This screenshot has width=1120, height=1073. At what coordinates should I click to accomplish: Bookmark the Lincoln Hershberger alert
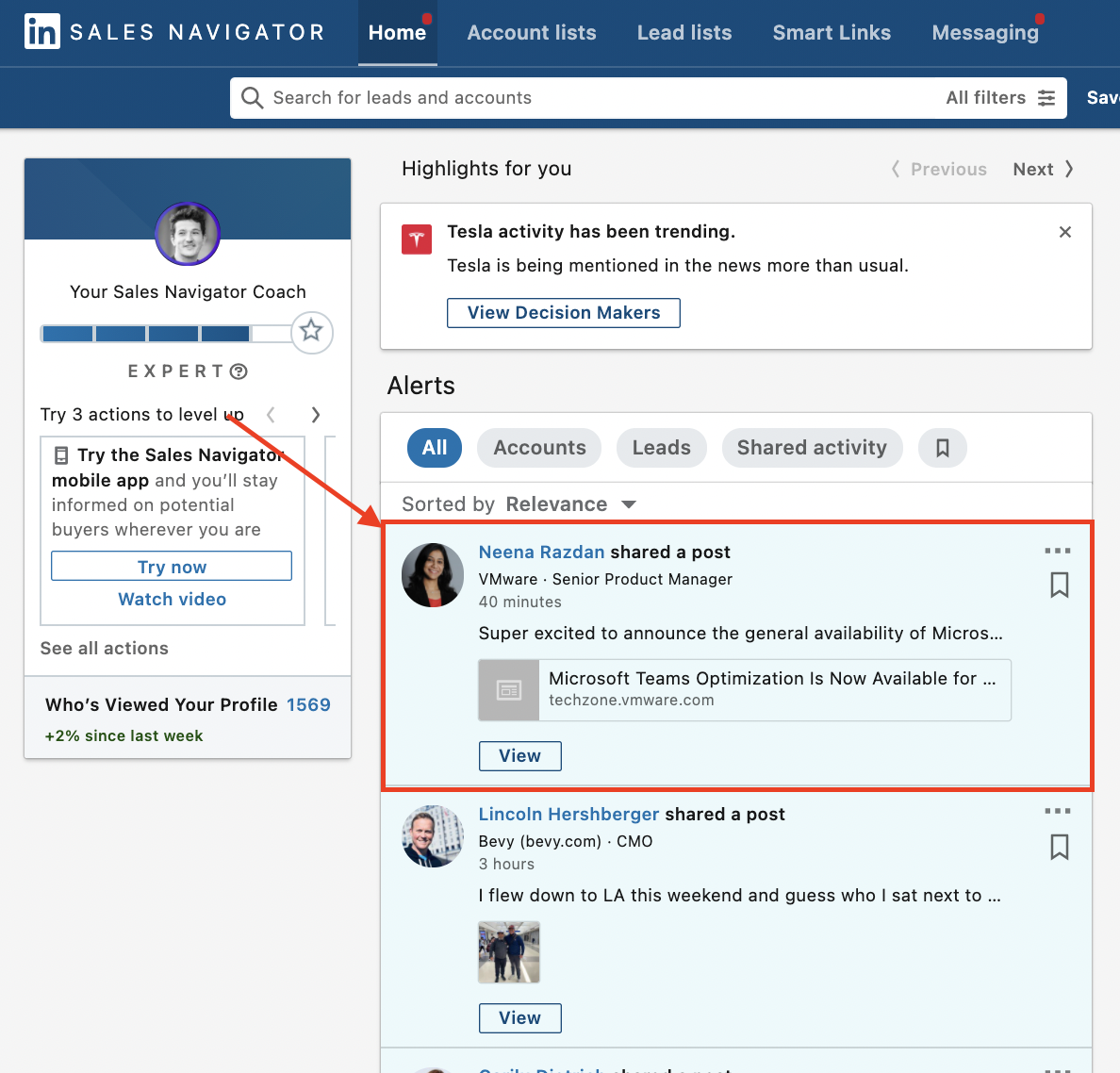click(1060, 847)
